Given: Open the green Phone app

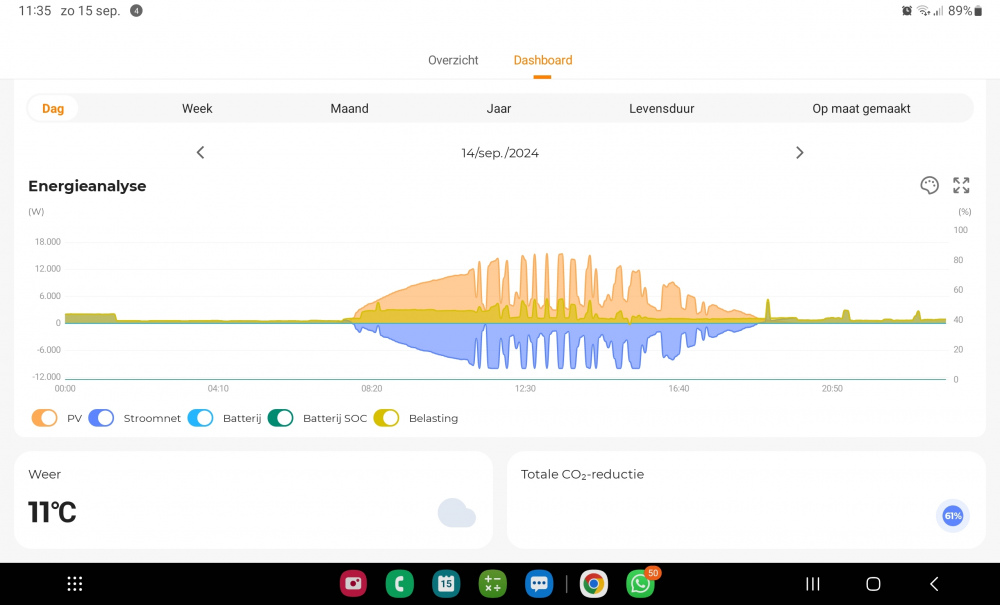Looking at the screenshot, I should [399, 583].
